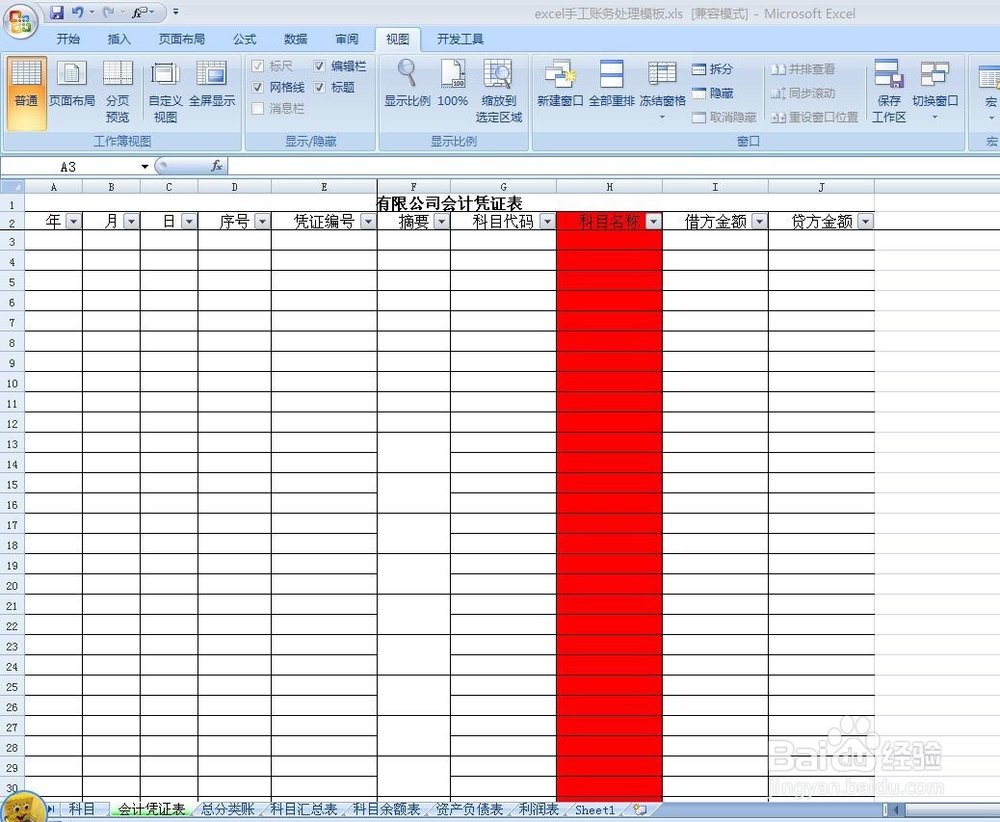The image size is (1000, 822).
Task: Open the 宏 macros button
Action: point(990,89)
